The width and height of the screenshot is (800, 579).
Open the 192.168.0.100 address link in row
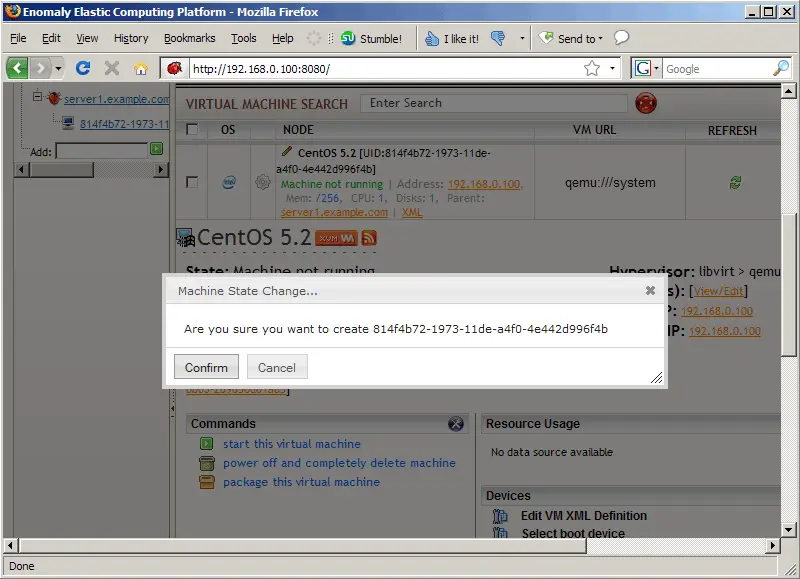pos(484,184)
